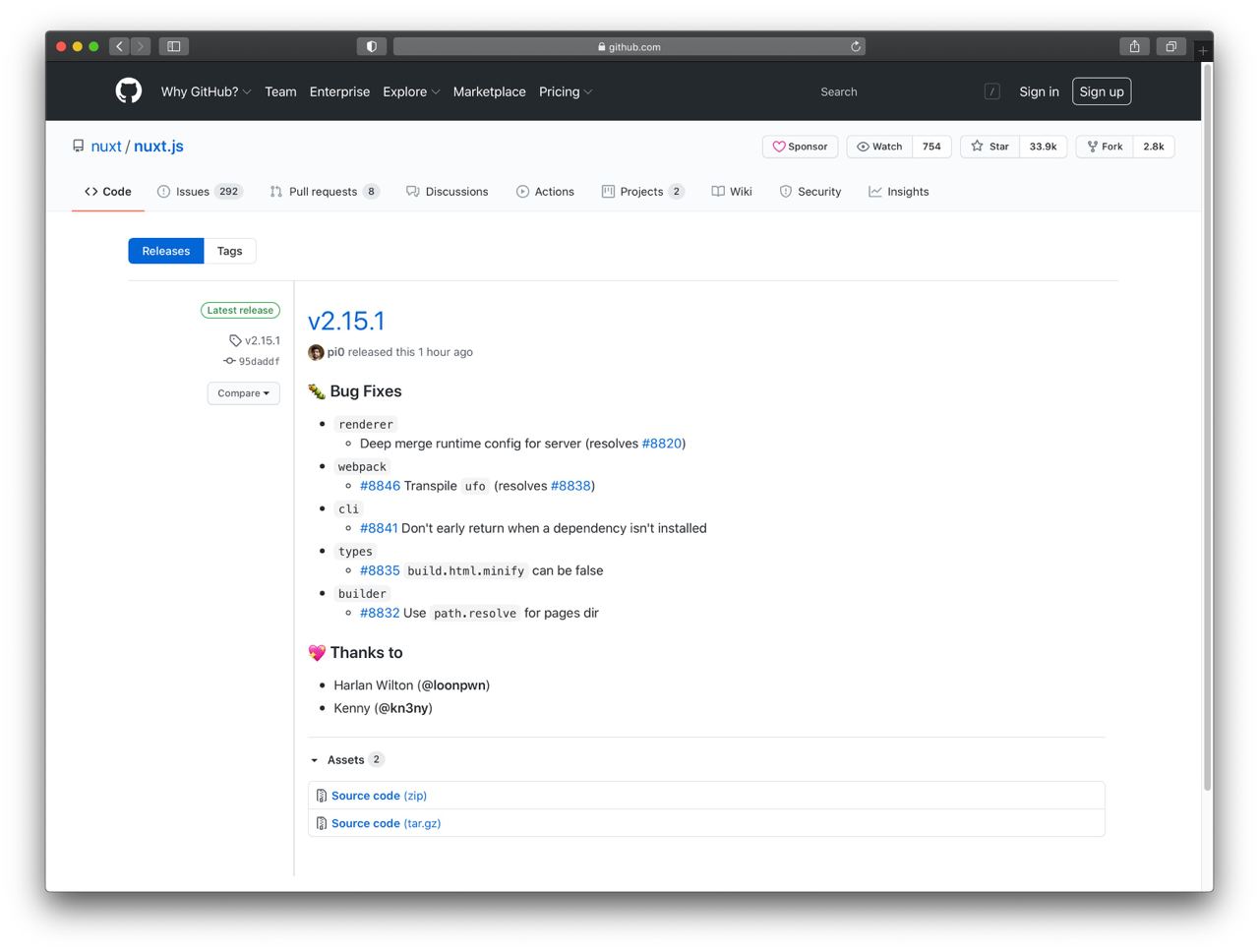Open the privacy shield report icon
This screenshot has height=952, width=1259.
coord(371,46)
